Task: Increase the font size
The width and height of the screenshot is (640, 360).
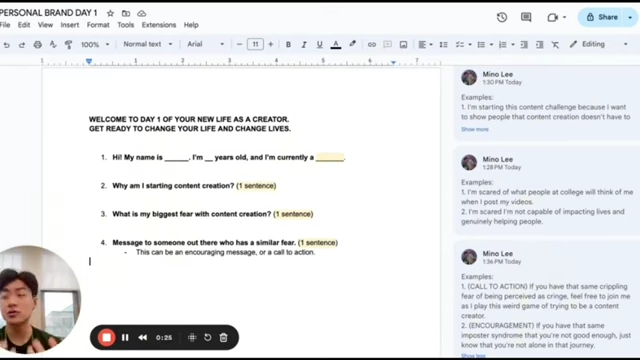Action: tap(271, 44)
